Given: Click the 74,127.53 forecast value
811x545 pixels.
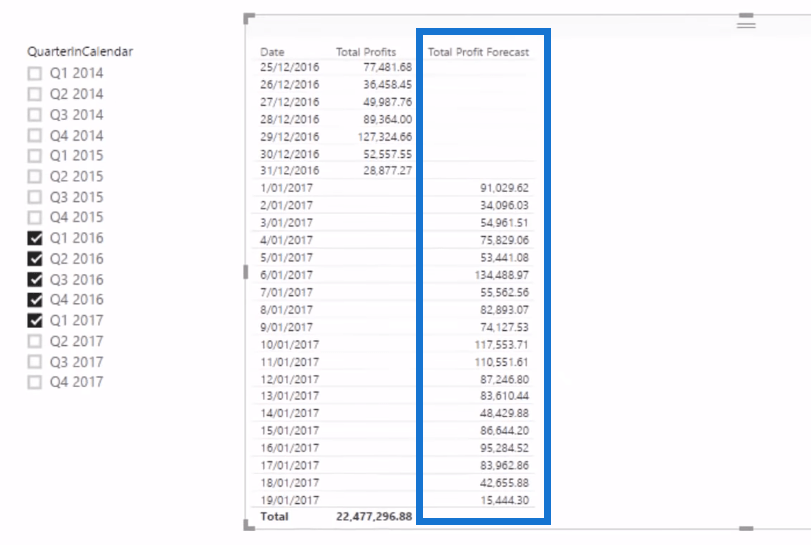Looking at the screenshot, I should pyautogui.click(x=504, y=327).
